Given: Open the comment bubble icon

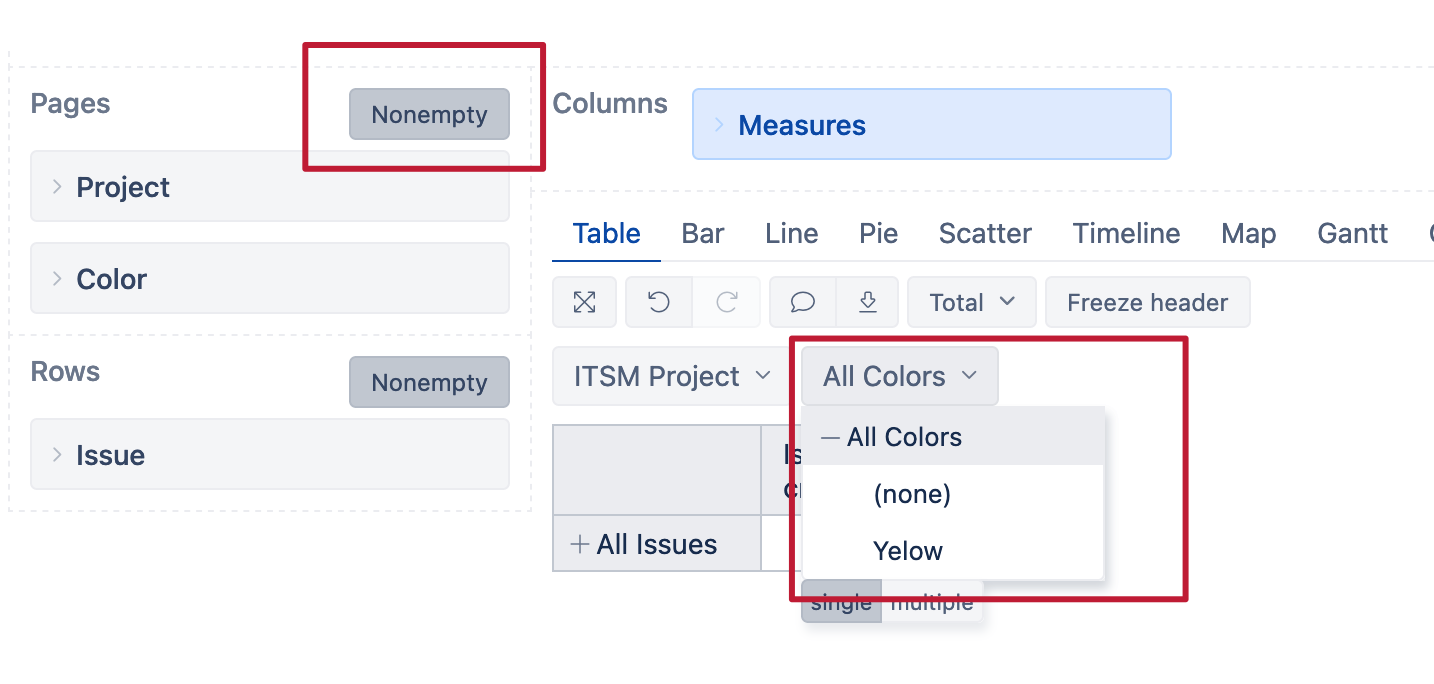Looking at the screenshot, I should click(802, 302).
